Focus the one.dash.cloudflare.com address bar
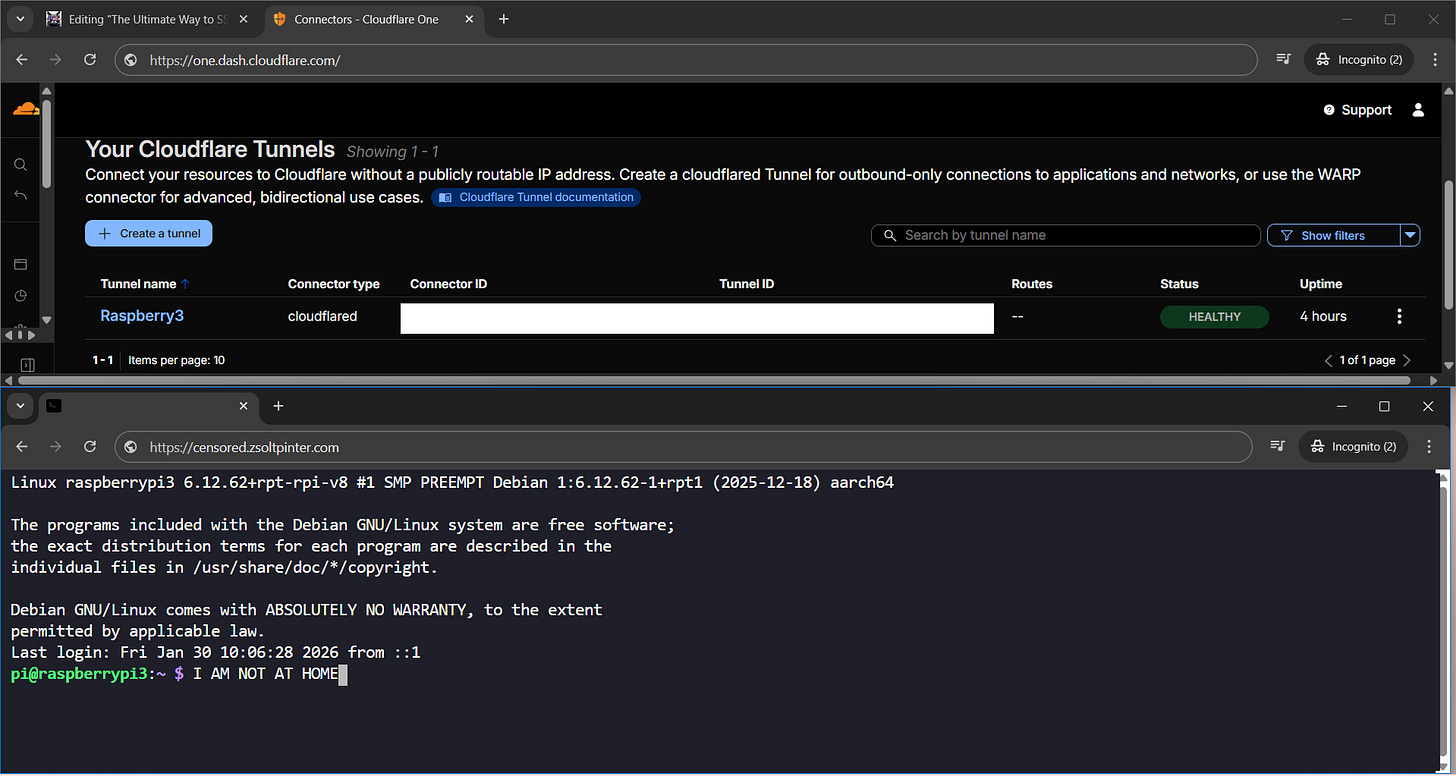1456x776 pixels. coord(686,60)
